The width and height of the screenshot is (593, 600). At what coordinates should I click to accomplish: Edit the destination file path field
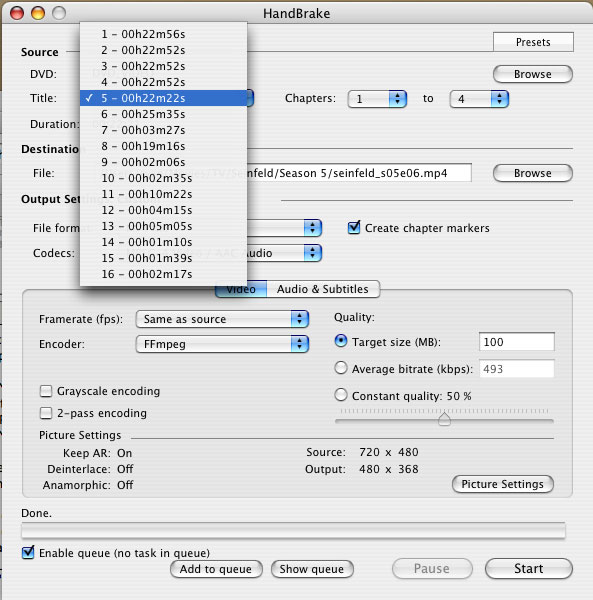pyautogui.click(x=359, y=173)
